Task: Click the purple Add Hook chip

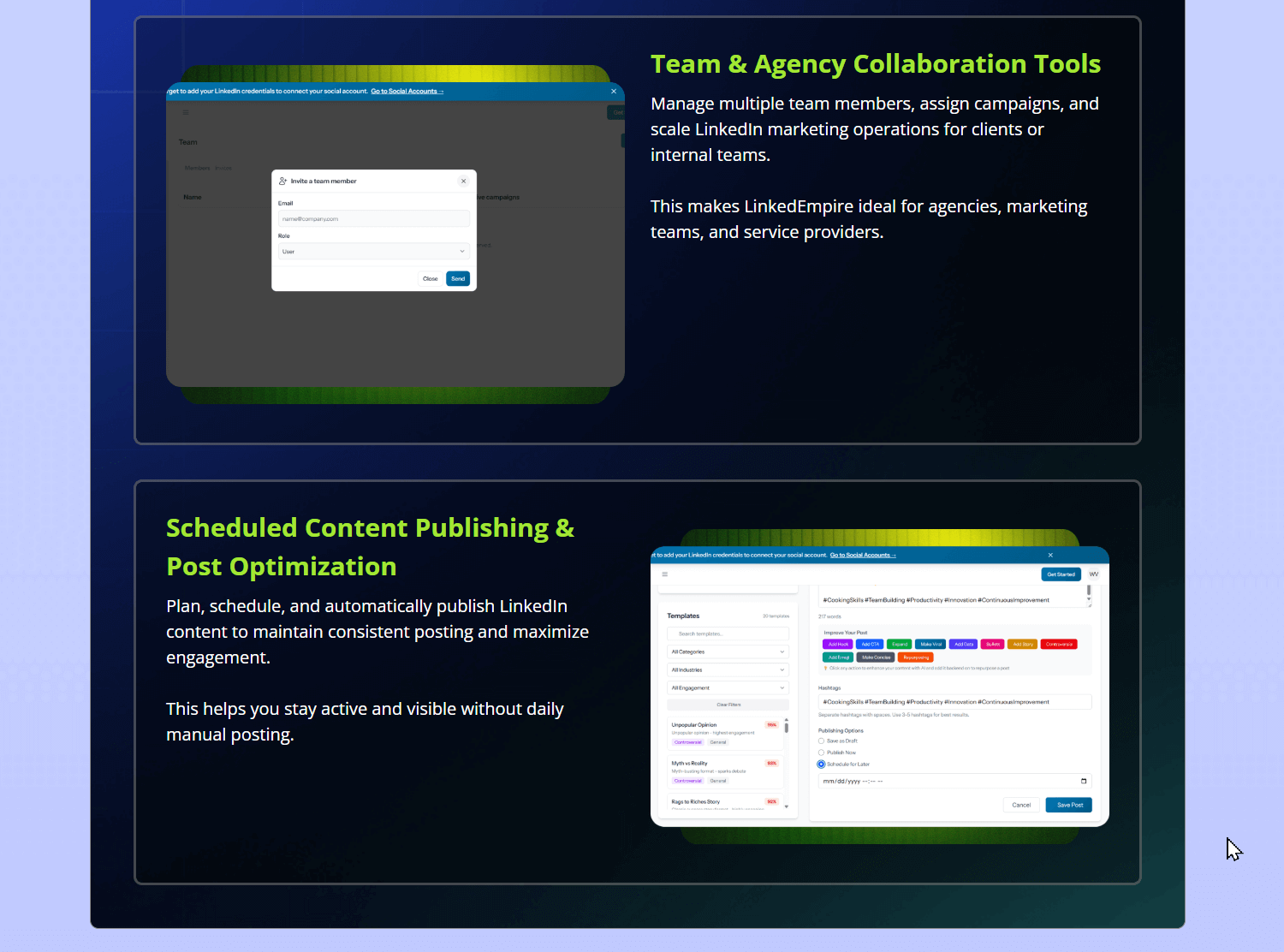Action: 837,645
